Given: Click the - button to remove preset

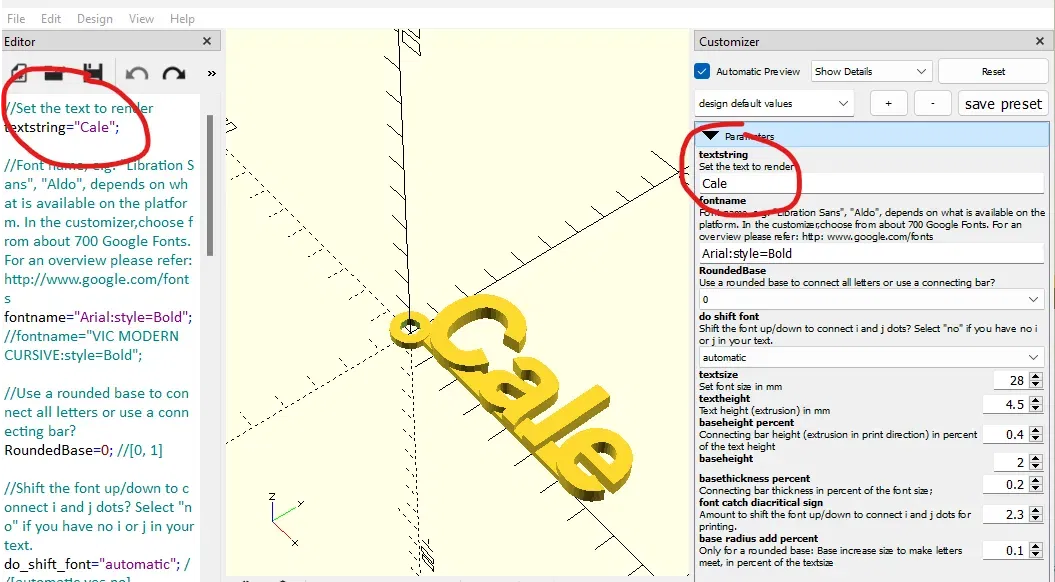Looking at the screenshot, I should click(x=933, y=104).
